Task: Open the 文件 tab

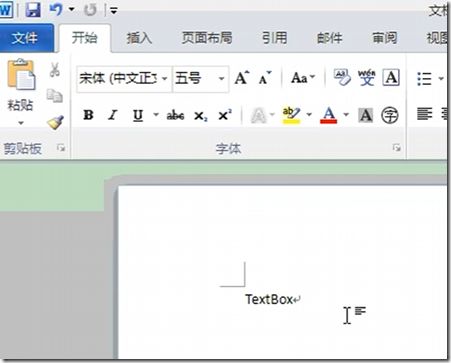Action: (25, 38)
